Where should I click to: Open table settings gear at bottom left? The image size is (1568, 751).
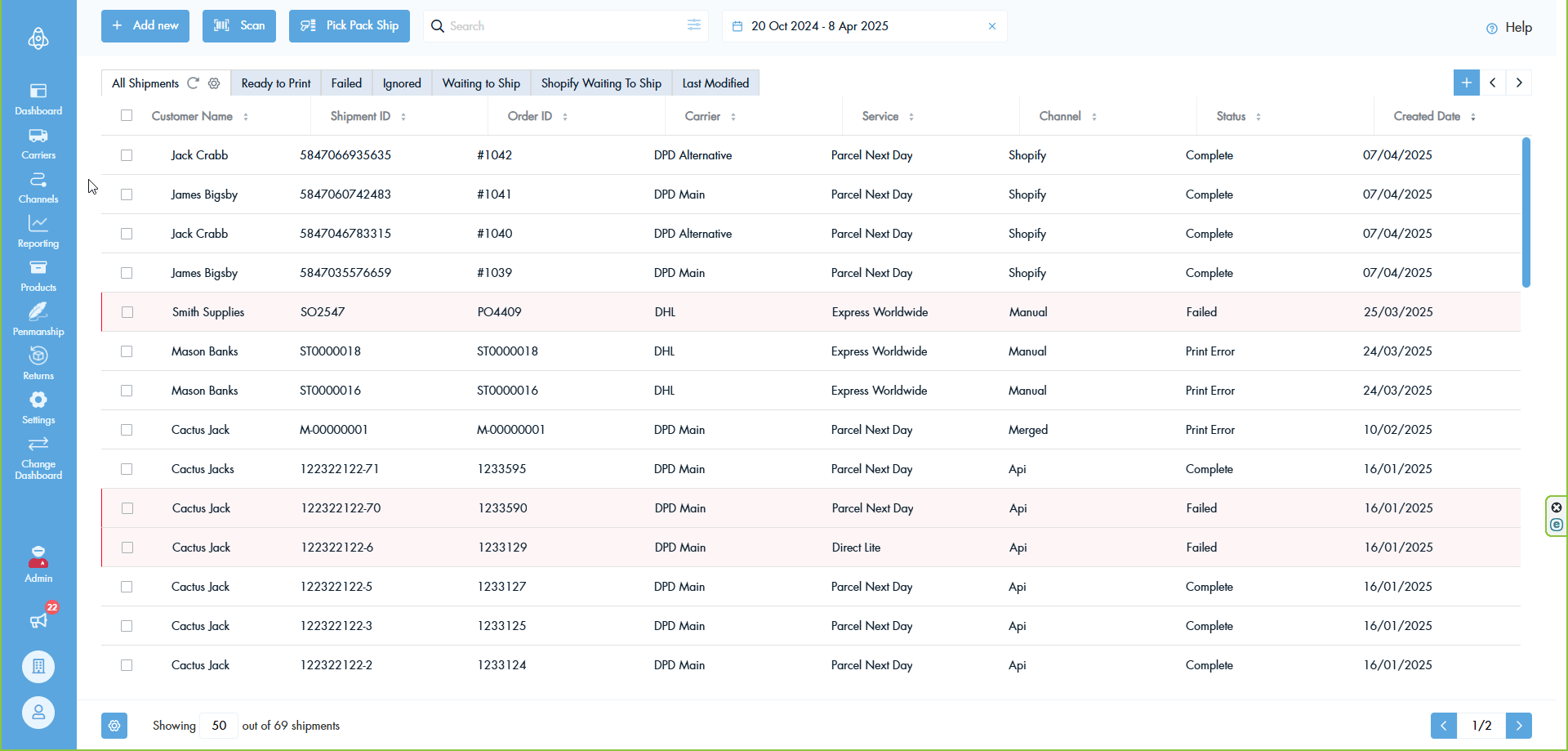[x=114, y=726]
